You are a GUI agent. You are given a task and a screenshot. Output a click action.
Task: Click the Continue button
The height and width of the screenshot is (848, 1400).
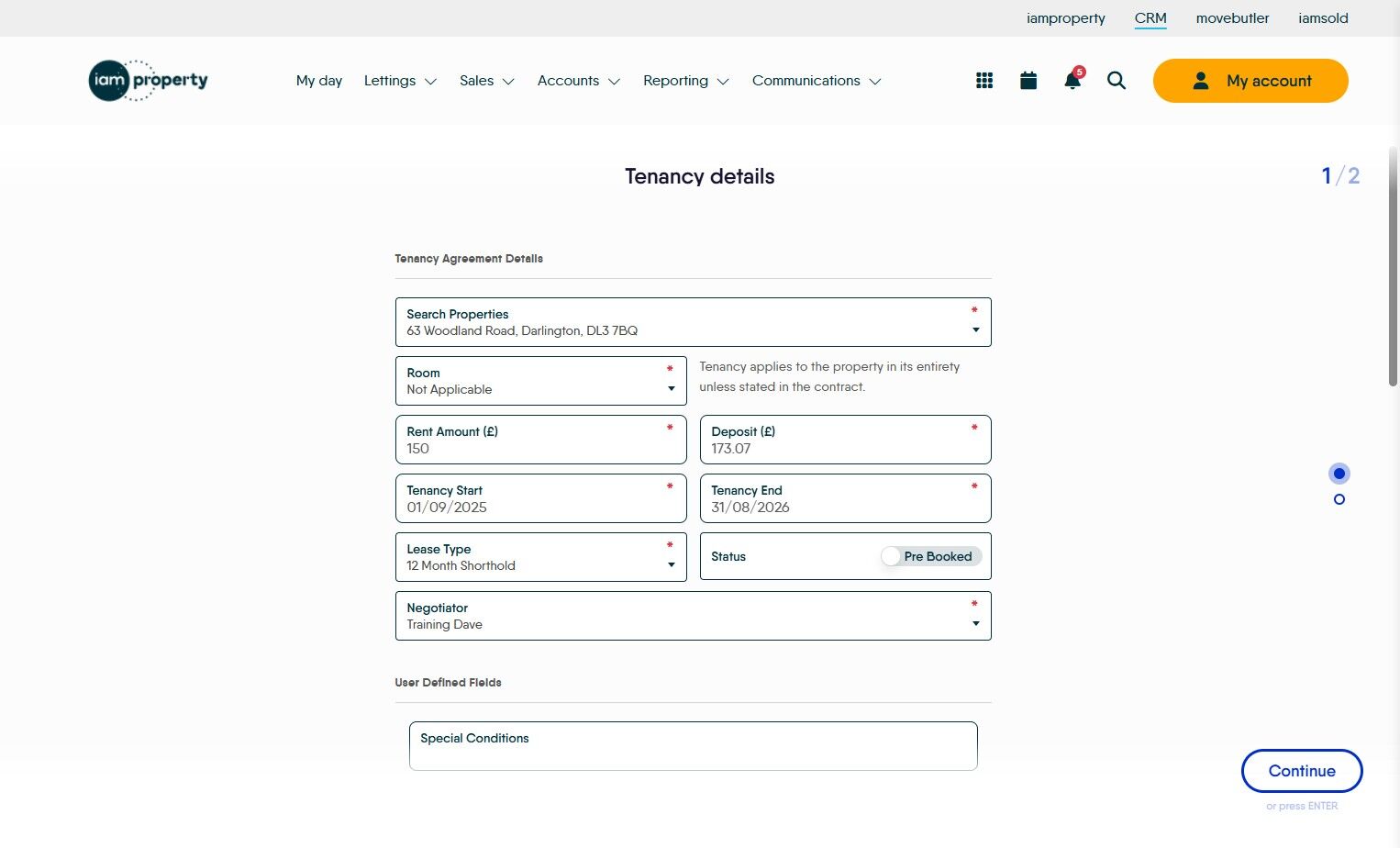(x=1301, y=771)
